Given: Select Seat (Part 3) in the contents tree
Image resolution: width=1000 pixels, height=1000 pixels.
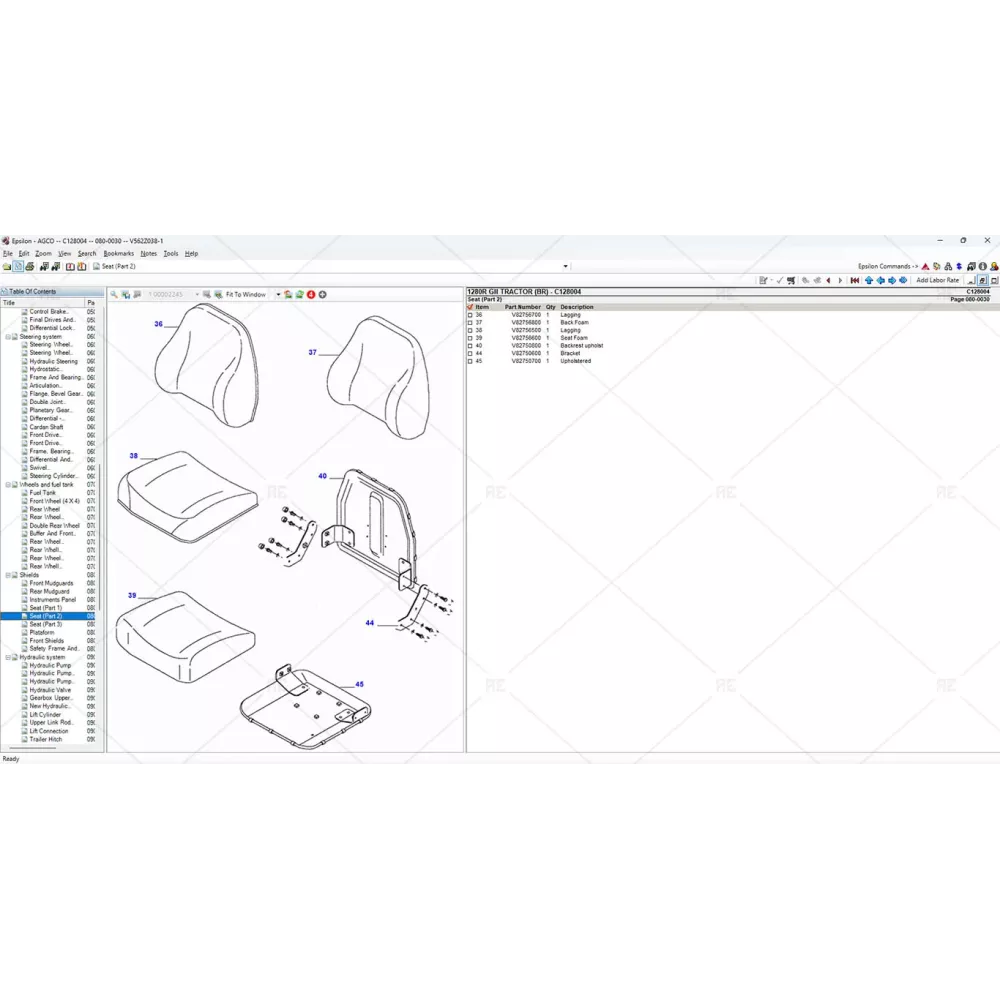Looking at the screenshot, I should pyautogui.click(x=45, y=624).
